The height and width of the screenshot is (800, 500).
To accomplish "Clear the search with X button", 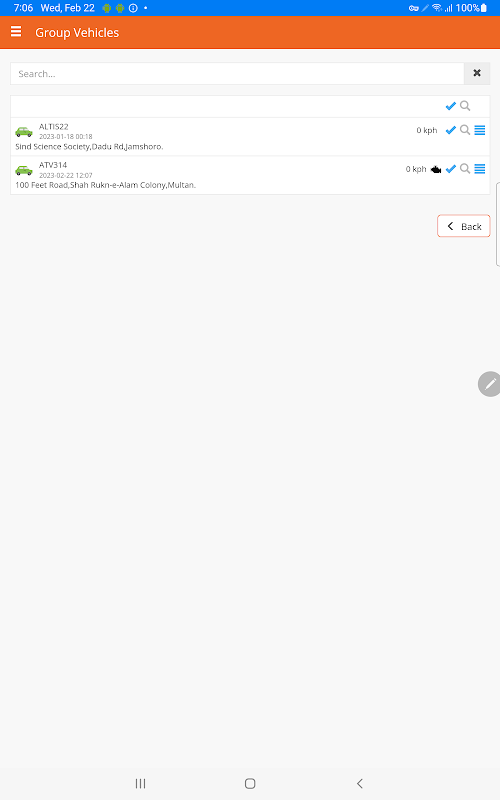I will tap(477, 73).
